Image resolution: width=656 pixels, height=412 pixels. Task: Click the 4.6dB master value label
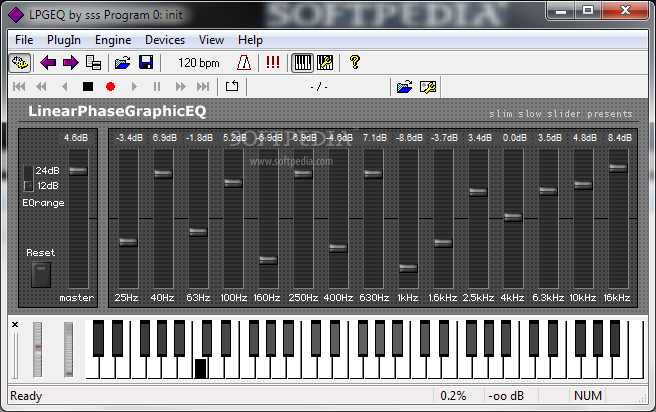[x=76, y=138]
